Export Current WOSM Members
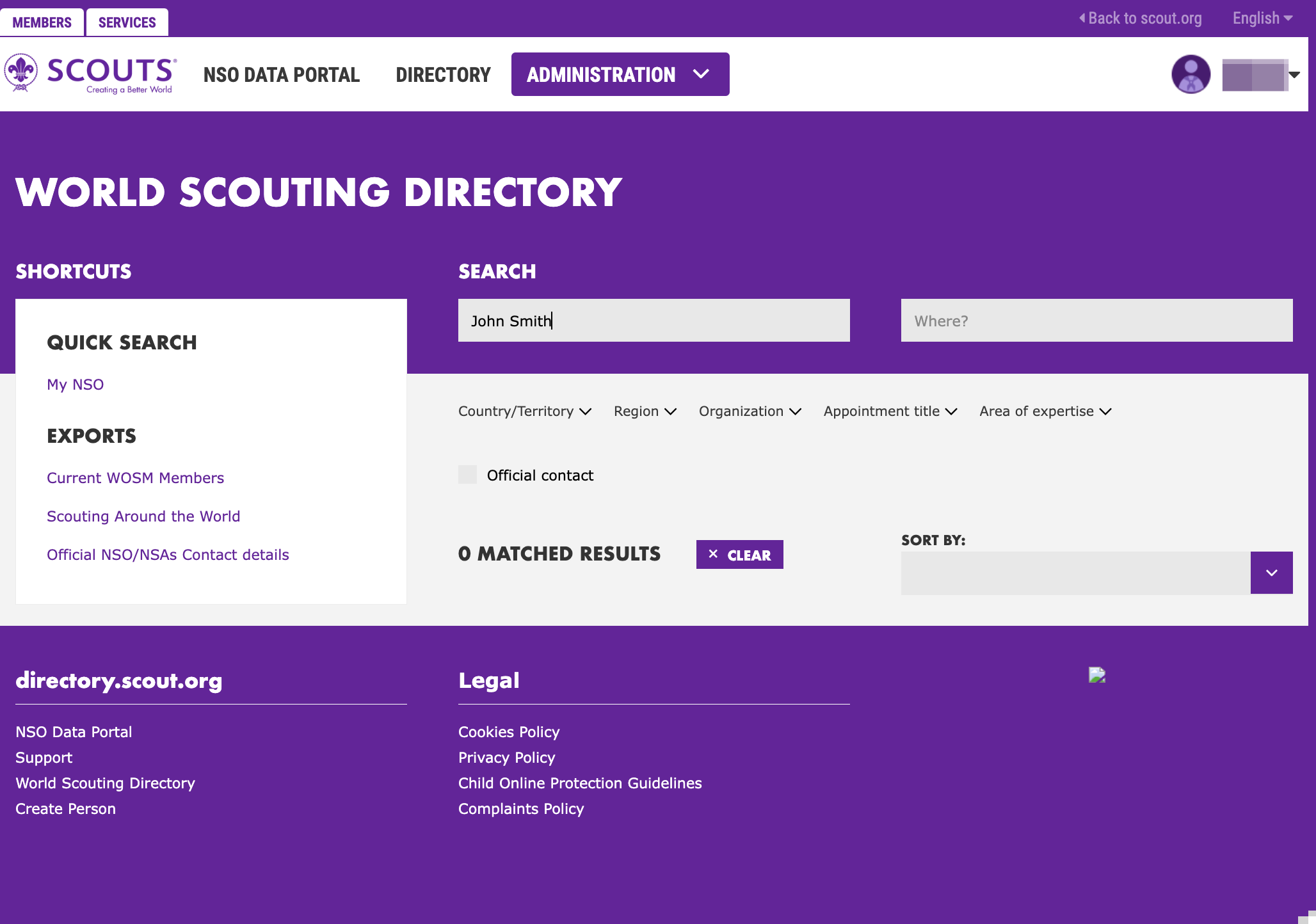The width and height of the screenshot is (1316, 924). point(135,478)
